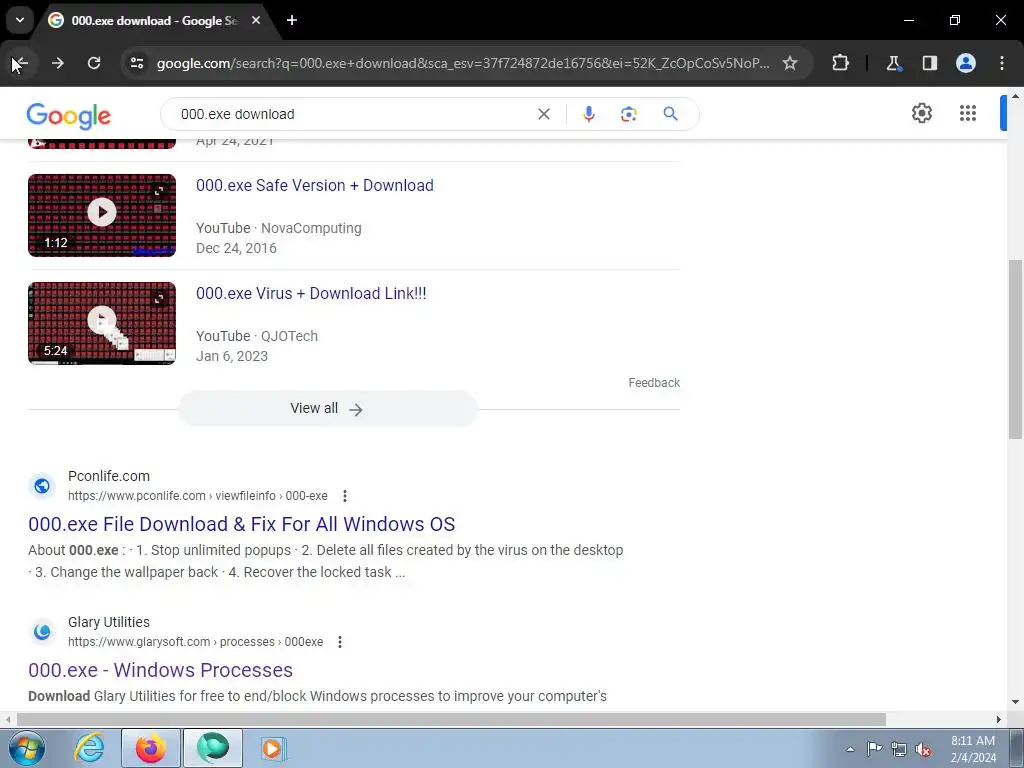Click the scroll down arrow

[x=1016, y=703]
